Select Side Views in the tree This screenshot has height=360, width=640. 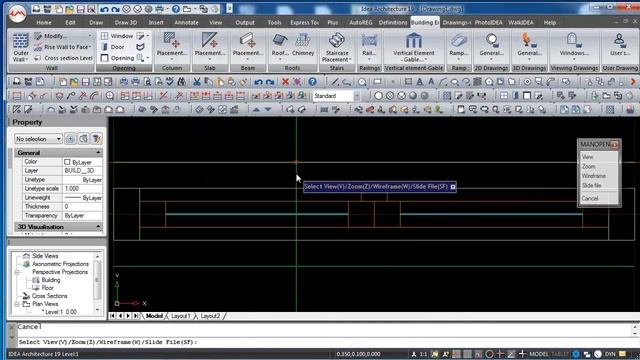pos(45,256)
